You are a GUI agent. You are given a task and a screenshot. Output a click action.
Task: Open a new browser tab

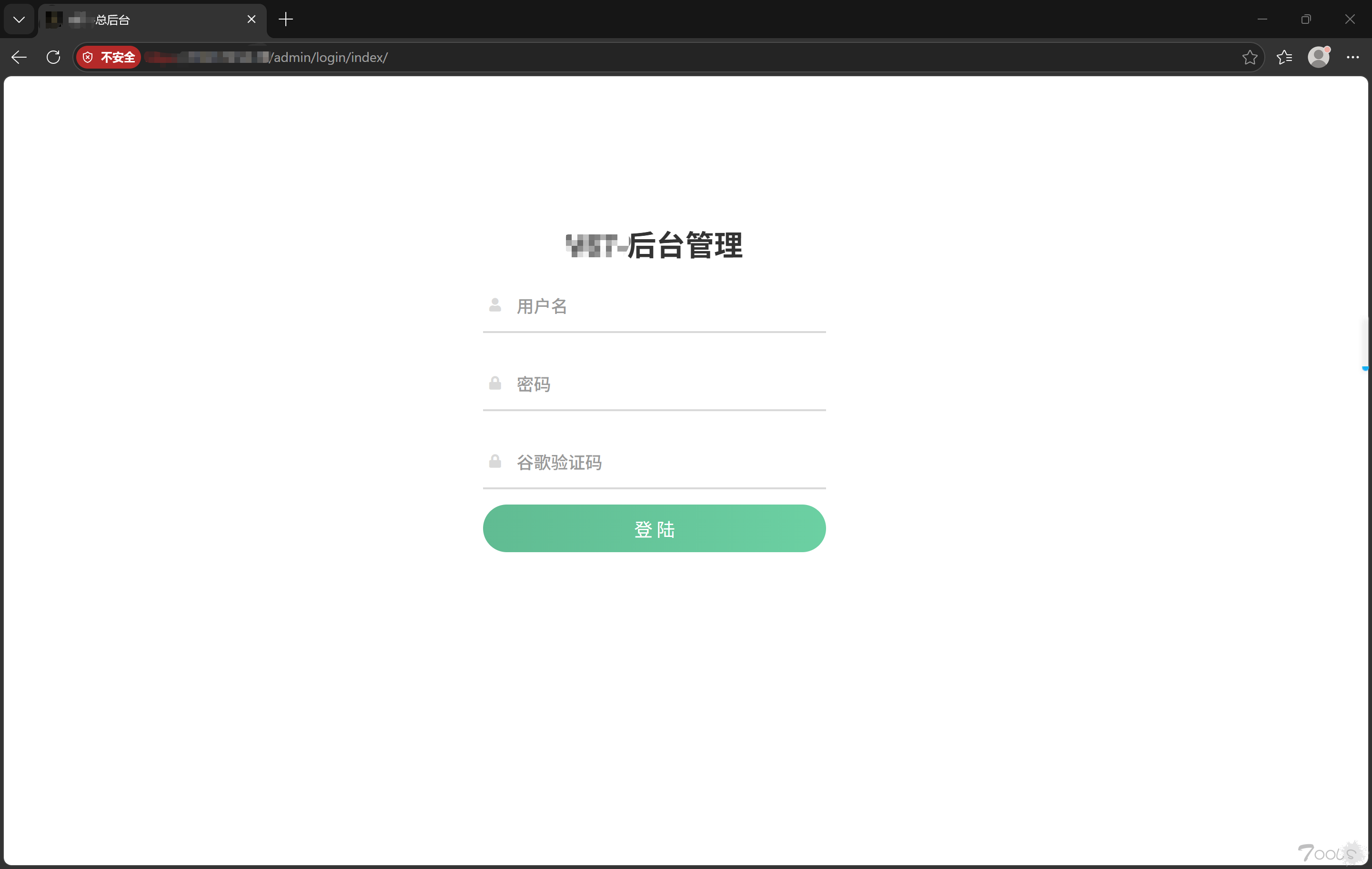pyautogui.click(x=285, y=19)
